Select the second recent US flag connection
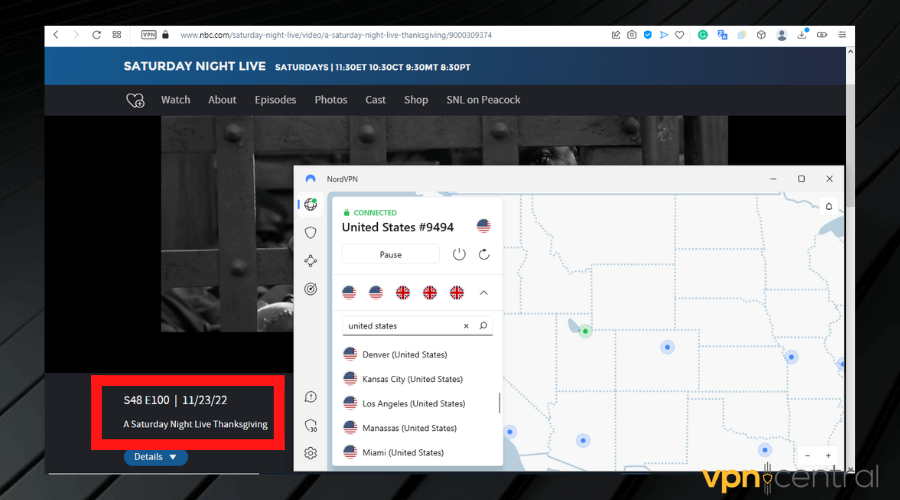This screenshot has width=900, height=500. point(376,293)
